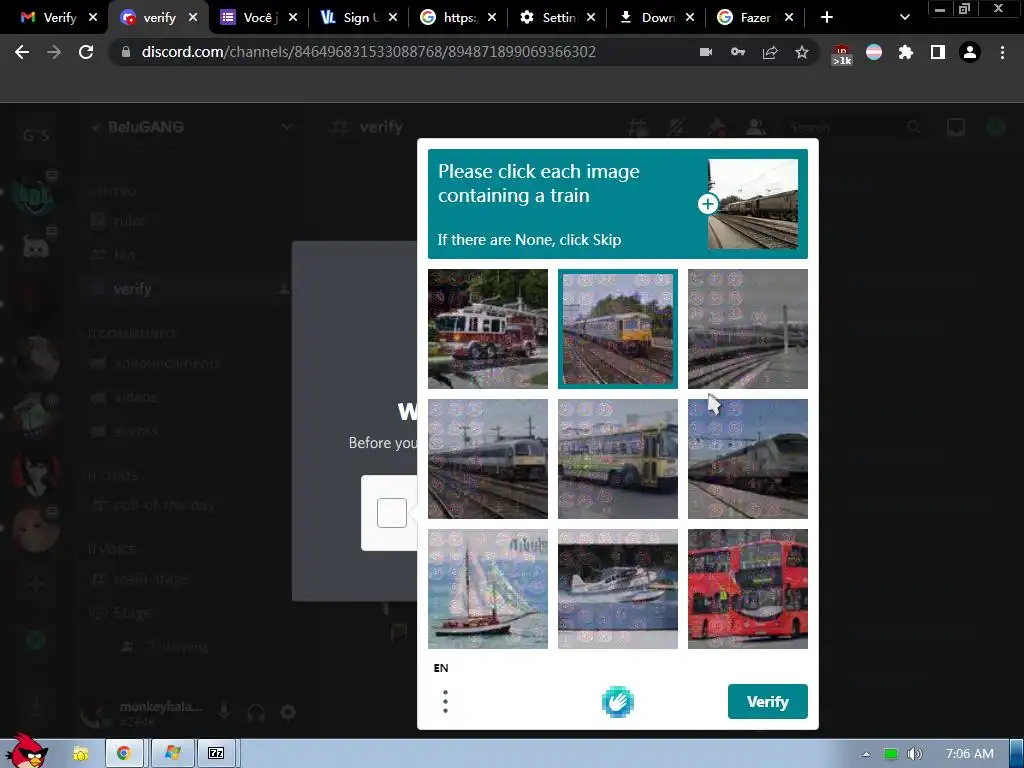Toggle the browser side panel icon

click(938, 52)
